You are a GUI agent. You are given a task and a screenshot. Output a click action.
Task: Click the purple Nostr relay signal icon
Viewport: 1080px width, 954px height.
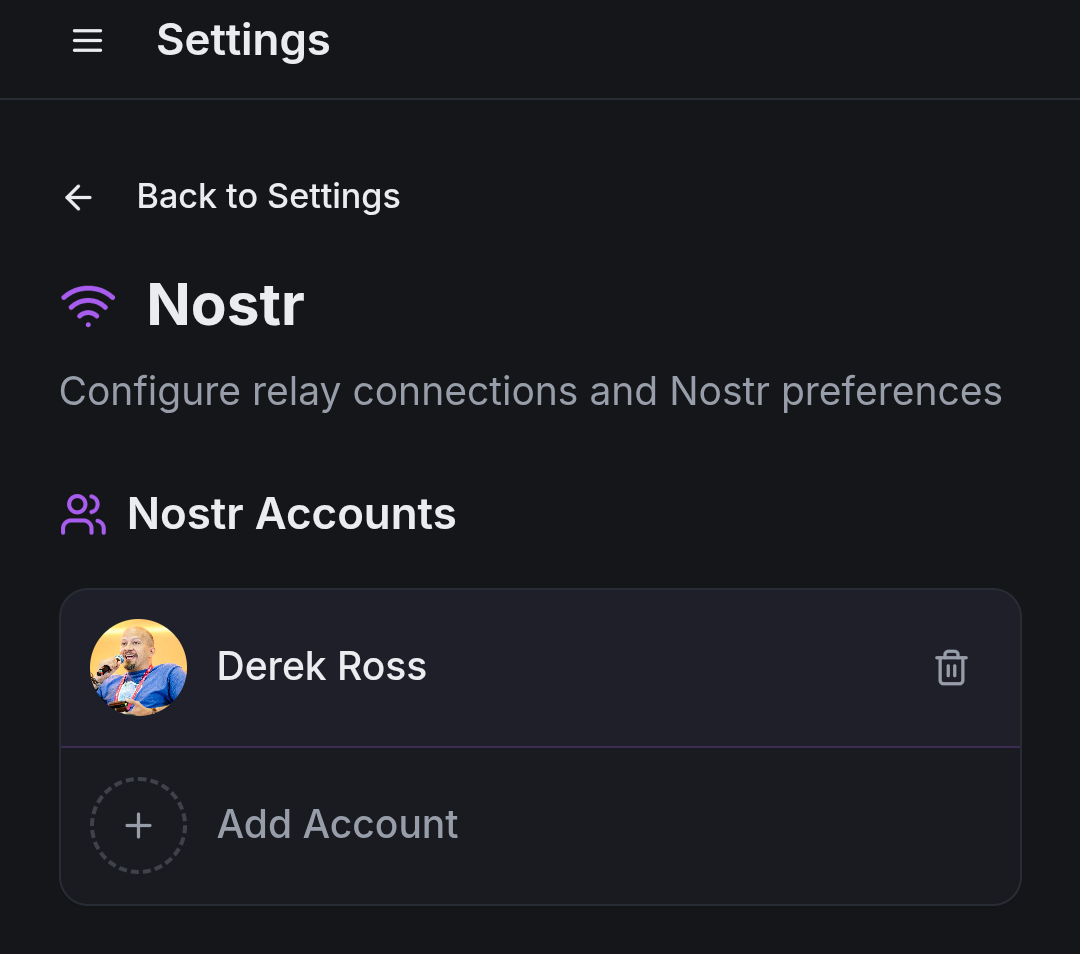87,304
